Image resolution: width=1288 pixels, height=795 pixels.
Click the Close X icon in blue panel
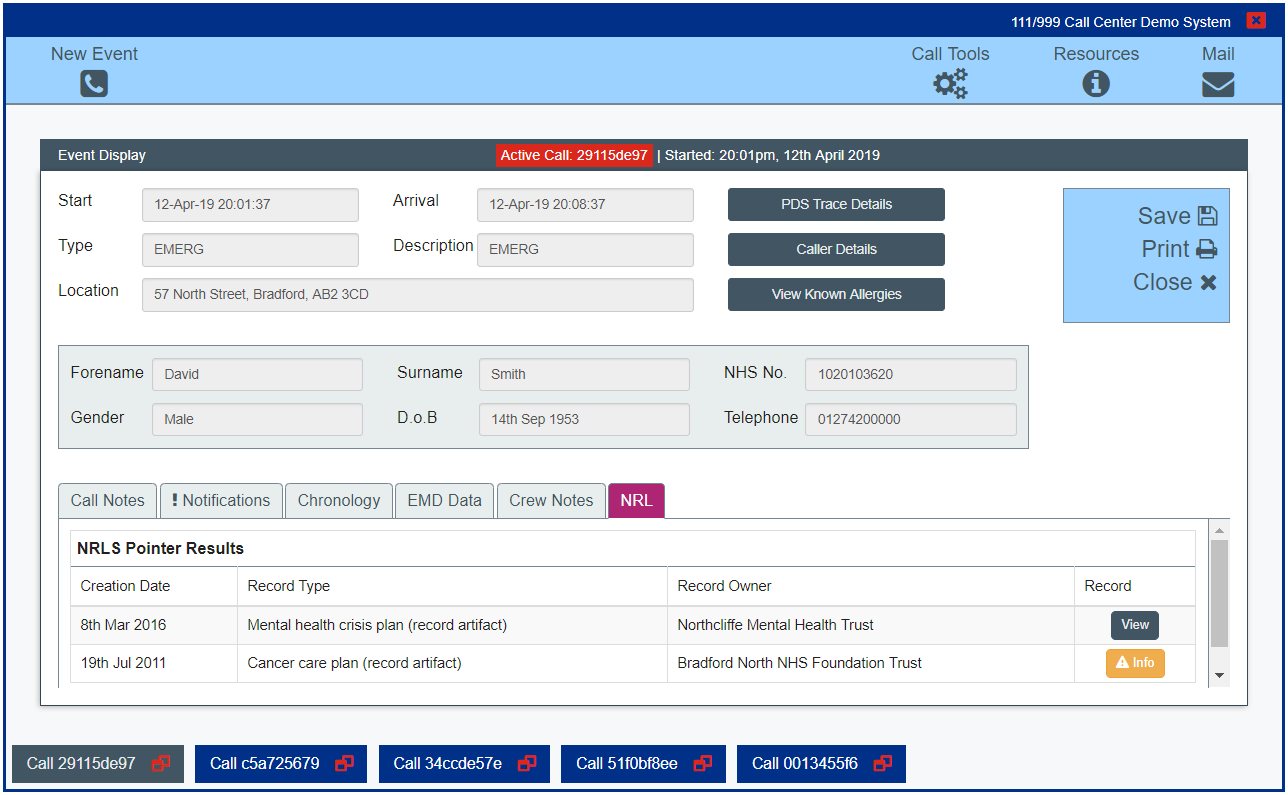[x=1208, y=282]
